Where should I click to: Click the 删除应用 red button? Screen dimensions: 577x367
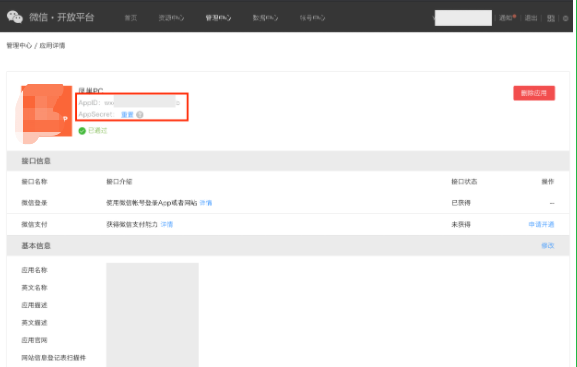534,93
